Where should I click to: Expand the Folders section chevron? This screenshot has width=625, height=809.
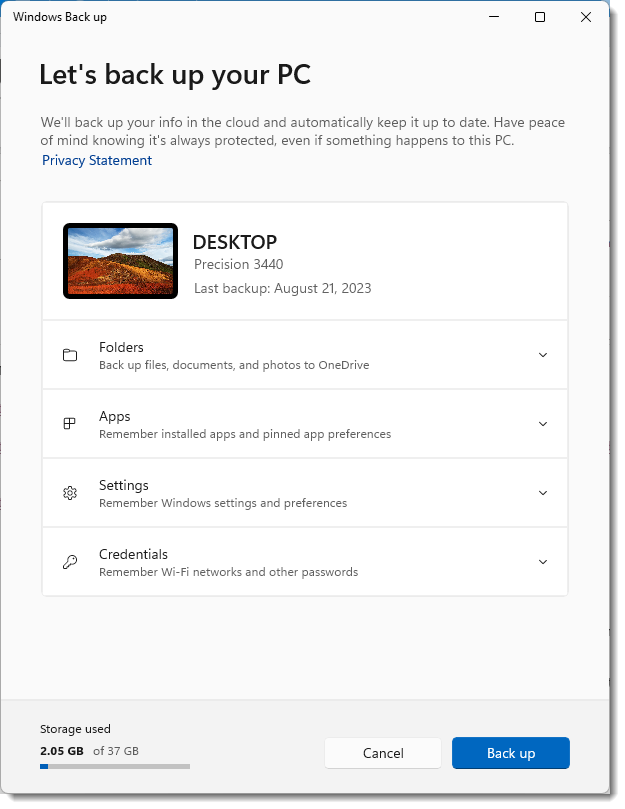543,355
